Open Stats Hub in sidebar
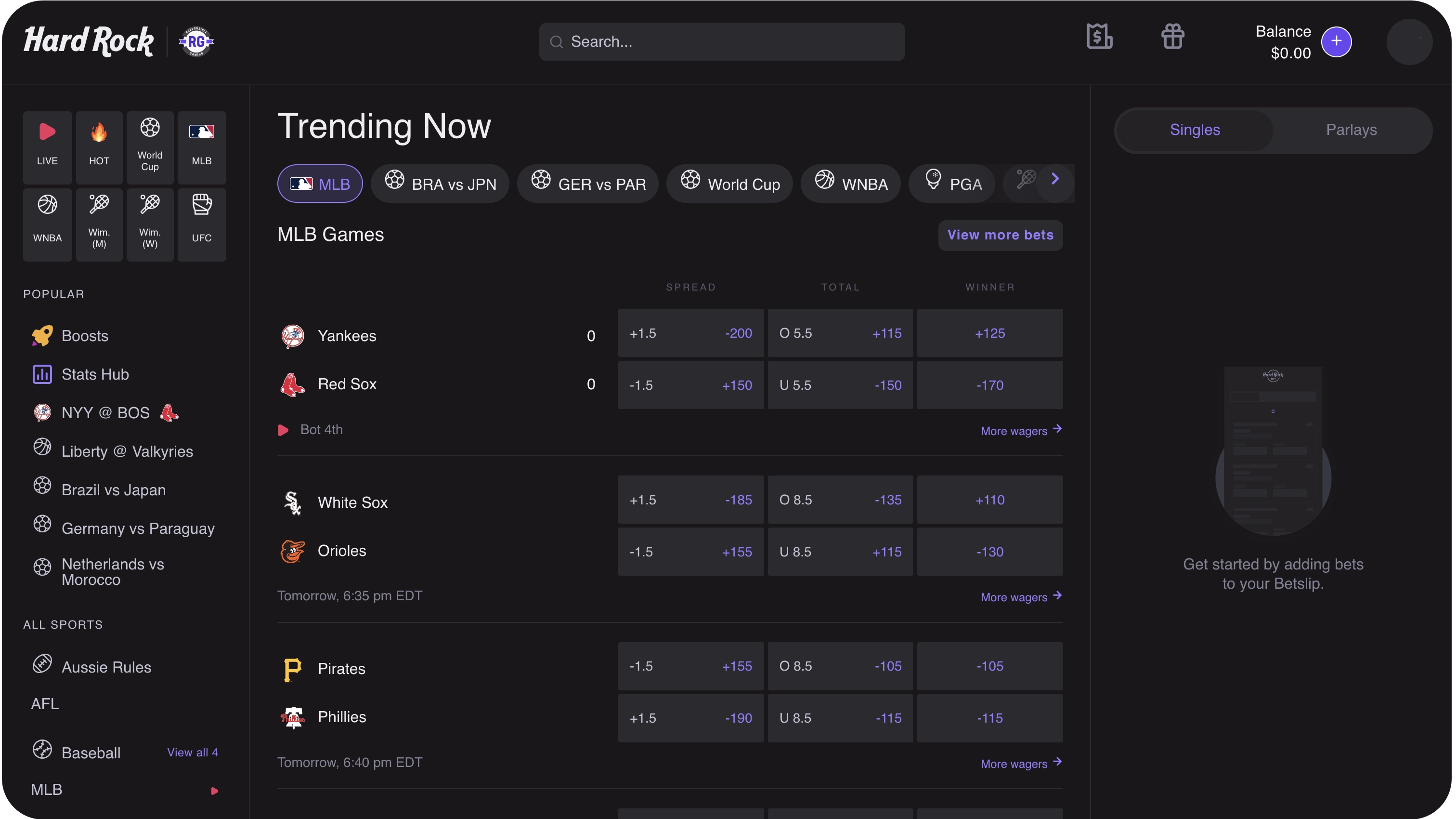 coord(80,374)
